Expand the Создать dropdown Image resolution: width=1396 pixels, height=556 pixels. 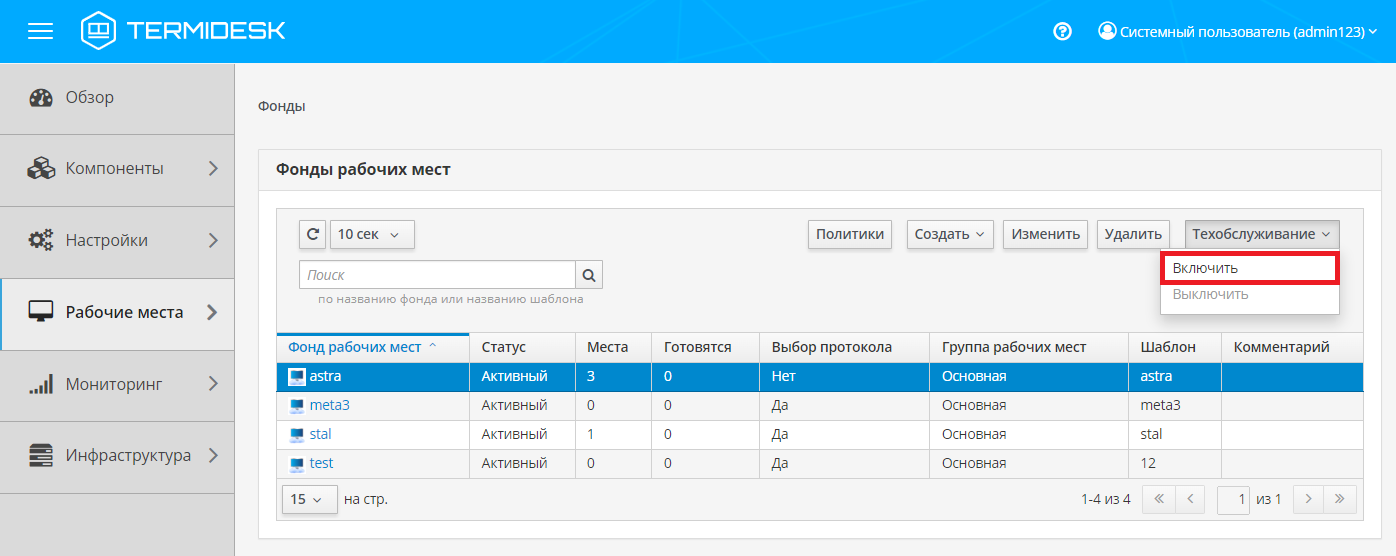949,234
